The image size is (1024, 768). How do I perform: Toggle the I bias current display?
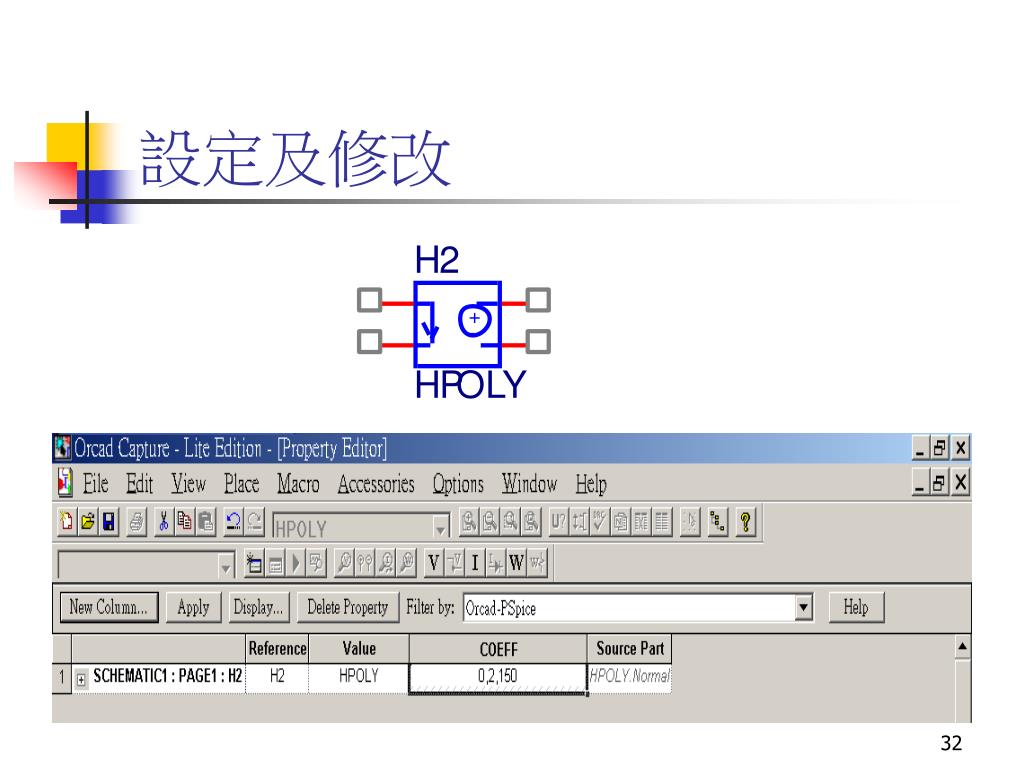475,563
